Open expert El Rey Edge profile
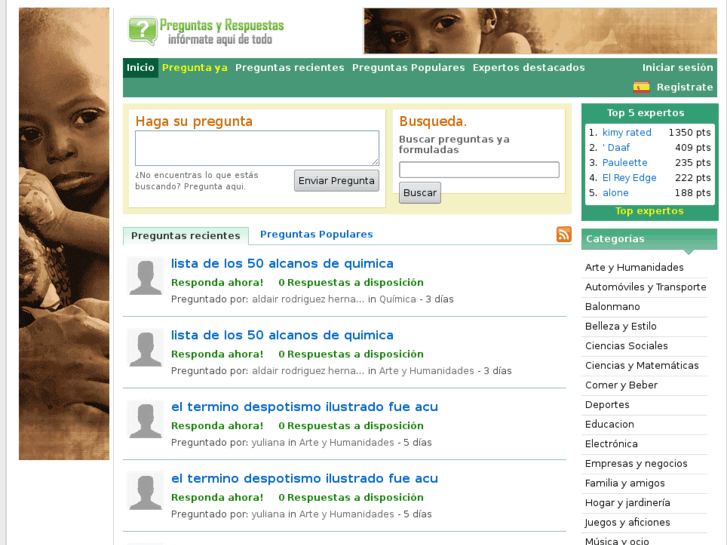Screen dimensions: 727x545 click(629, 178)
